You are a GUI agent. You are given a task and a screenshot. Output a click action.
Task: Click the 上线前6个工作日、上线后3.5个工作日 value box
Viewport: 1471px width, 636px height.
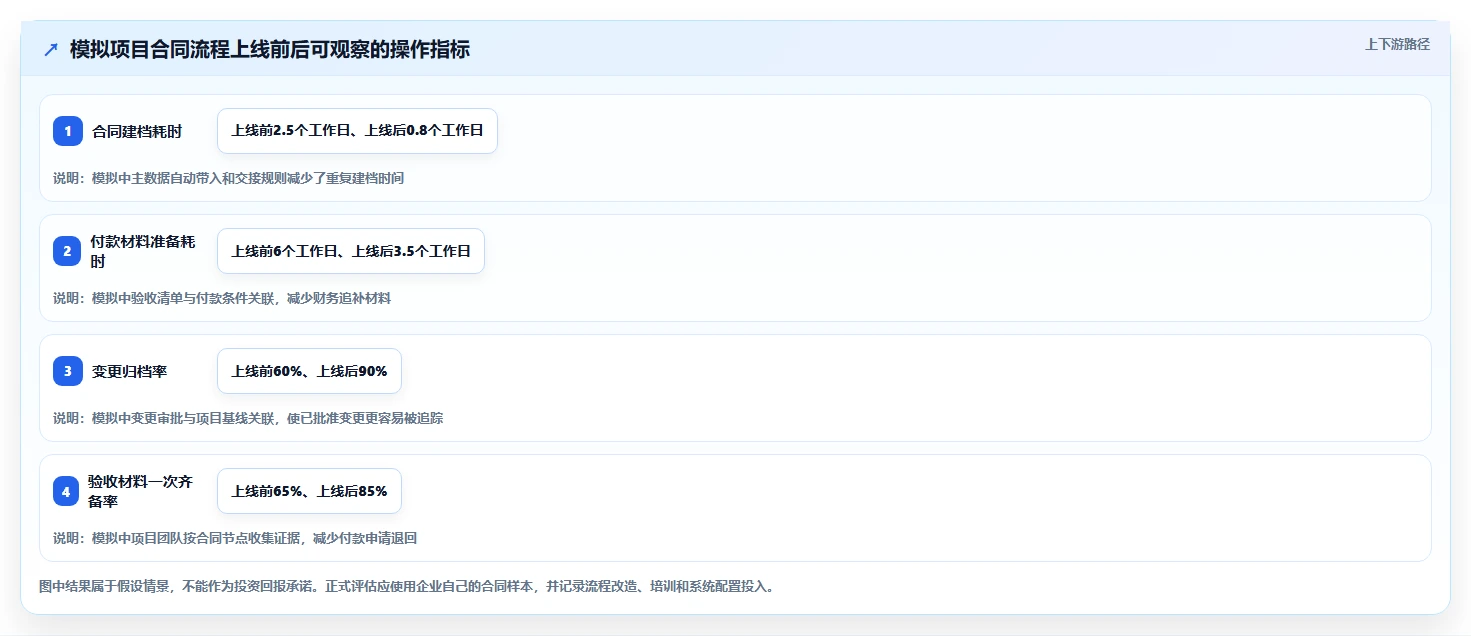pos(351,251)
